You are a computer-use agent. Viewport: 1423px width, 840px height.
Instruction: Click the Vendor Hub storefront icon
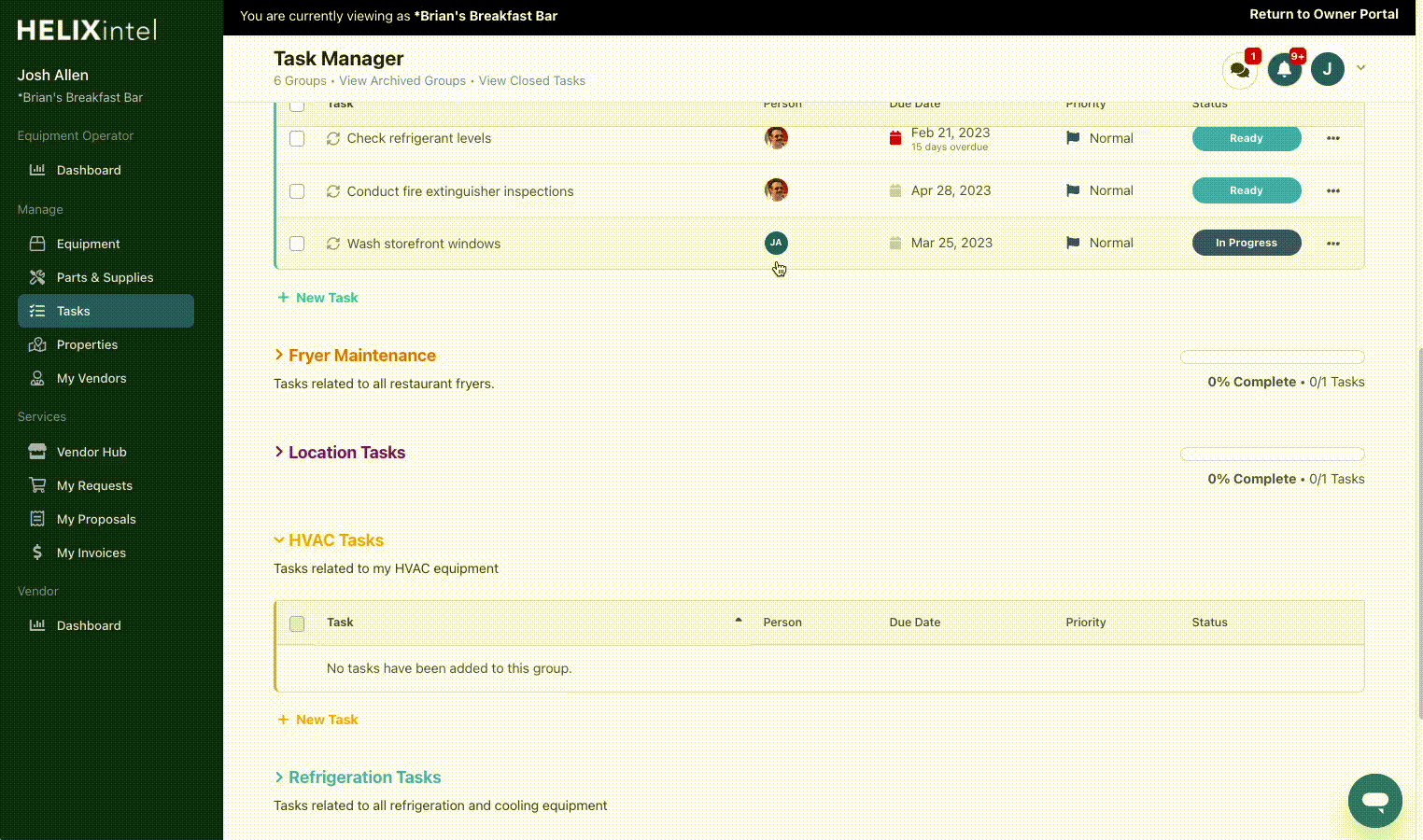coord(37,452)
